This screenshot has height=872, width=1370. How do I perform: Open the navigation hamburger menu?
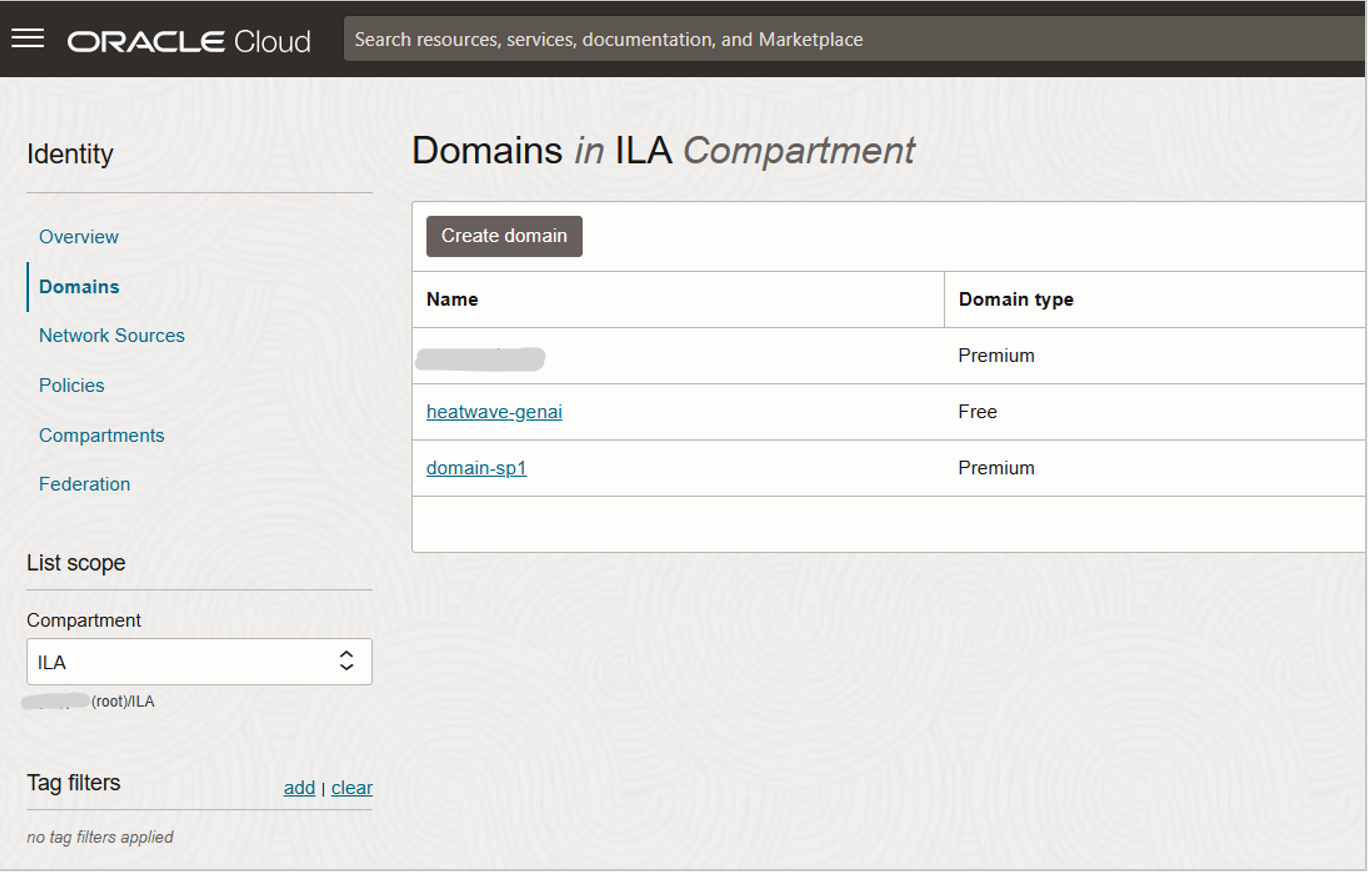(x=27, y=37)
